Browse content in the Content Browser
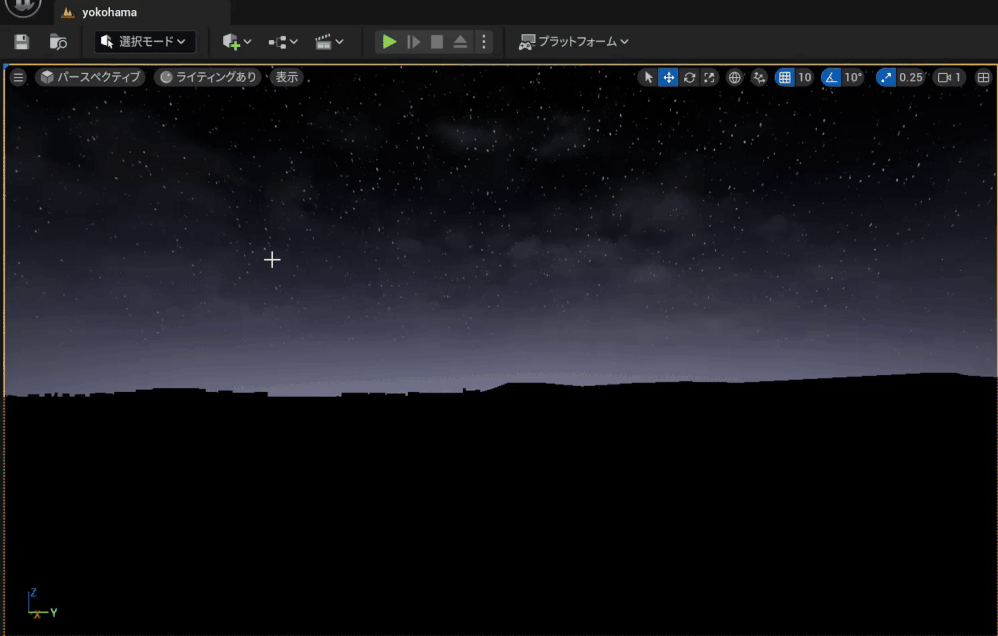This screenshot has height=636, width=998. coord(57,42)
